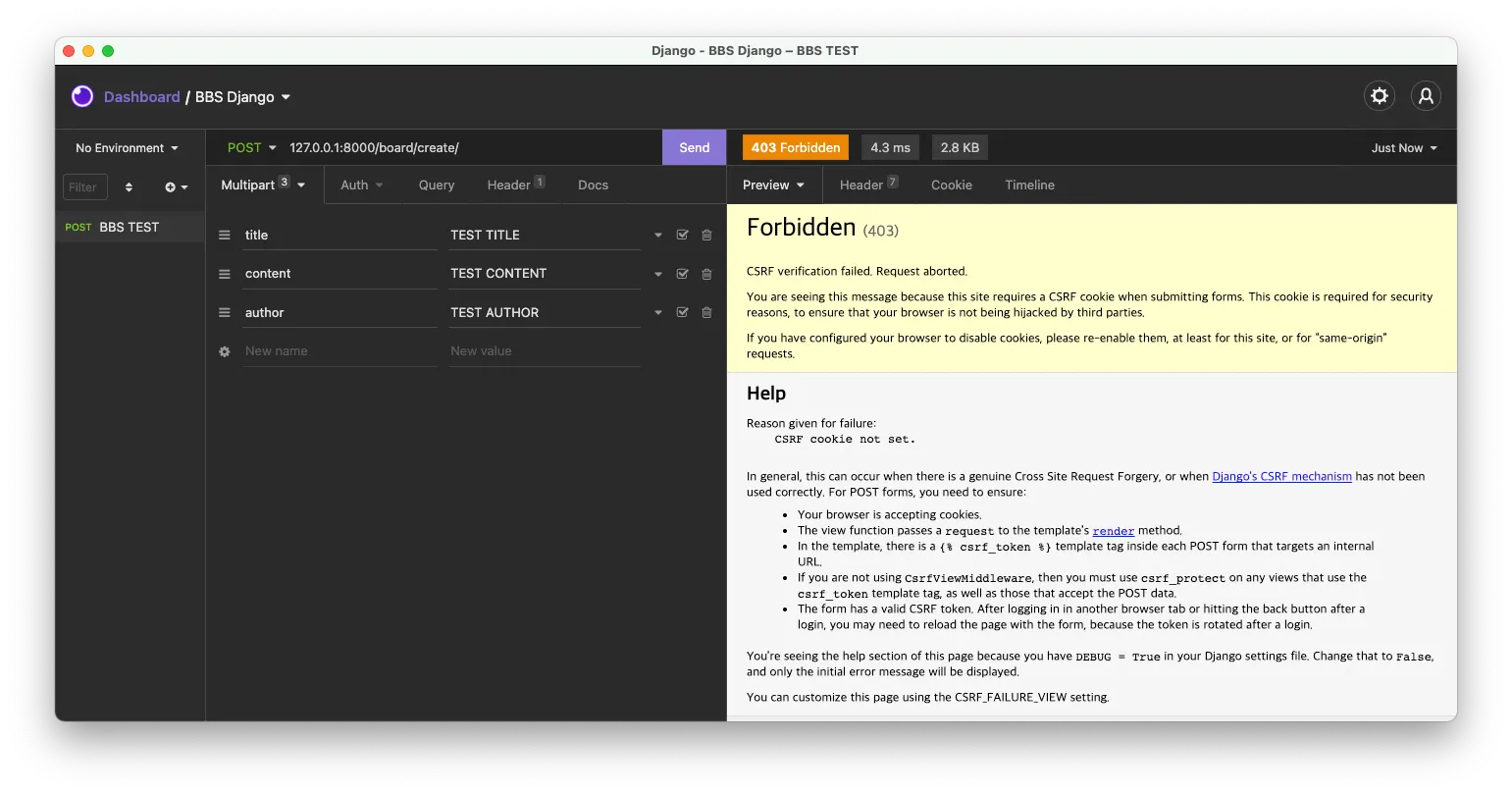The height and width of the screenshot is (794, 1512).
Task: Open the render method link
Action: point(1114,531)
